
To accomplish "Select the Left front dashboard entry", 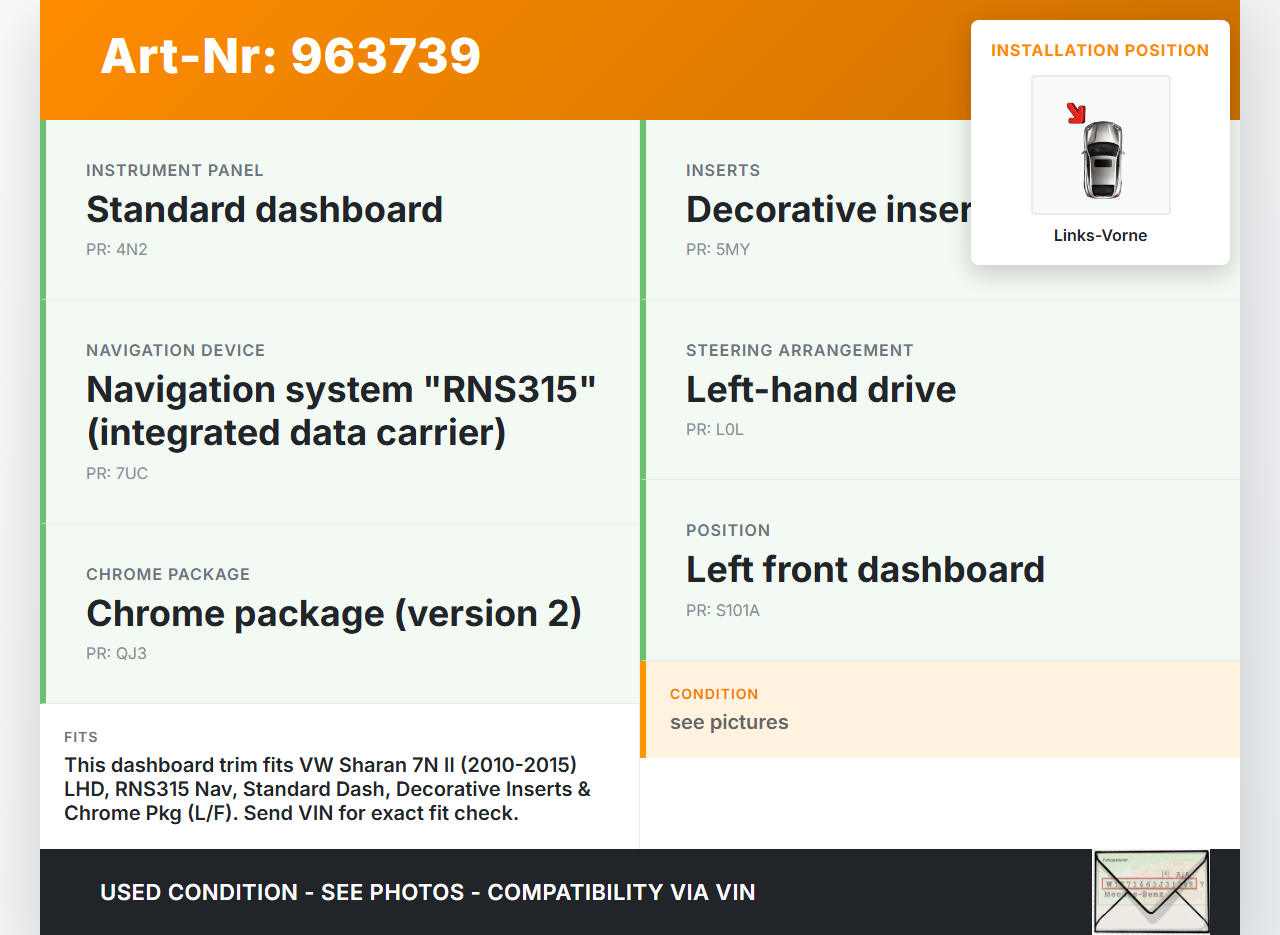I will tap(865, 570).
